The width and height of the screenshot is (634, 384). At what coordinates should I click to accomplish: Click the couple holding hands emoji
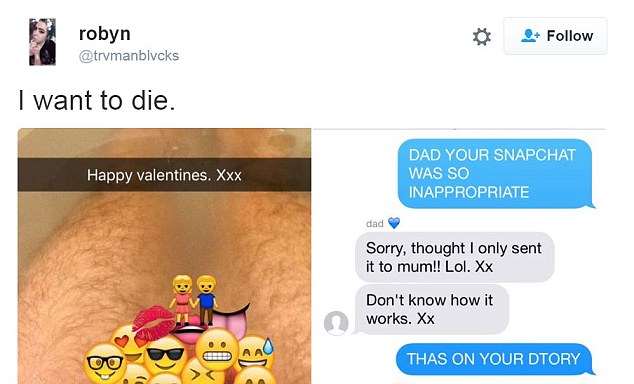click(x=195, y=300)
